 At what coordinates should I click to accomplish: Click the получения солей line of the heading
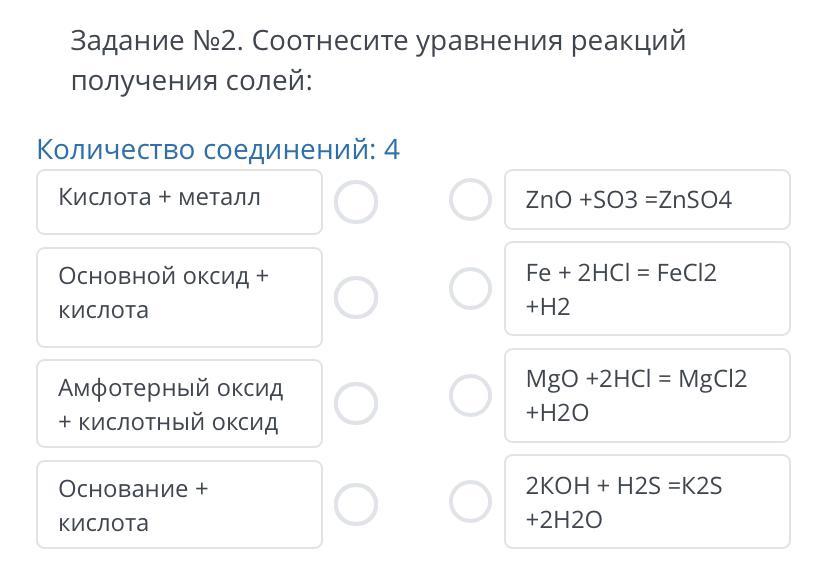click(192, 81)
